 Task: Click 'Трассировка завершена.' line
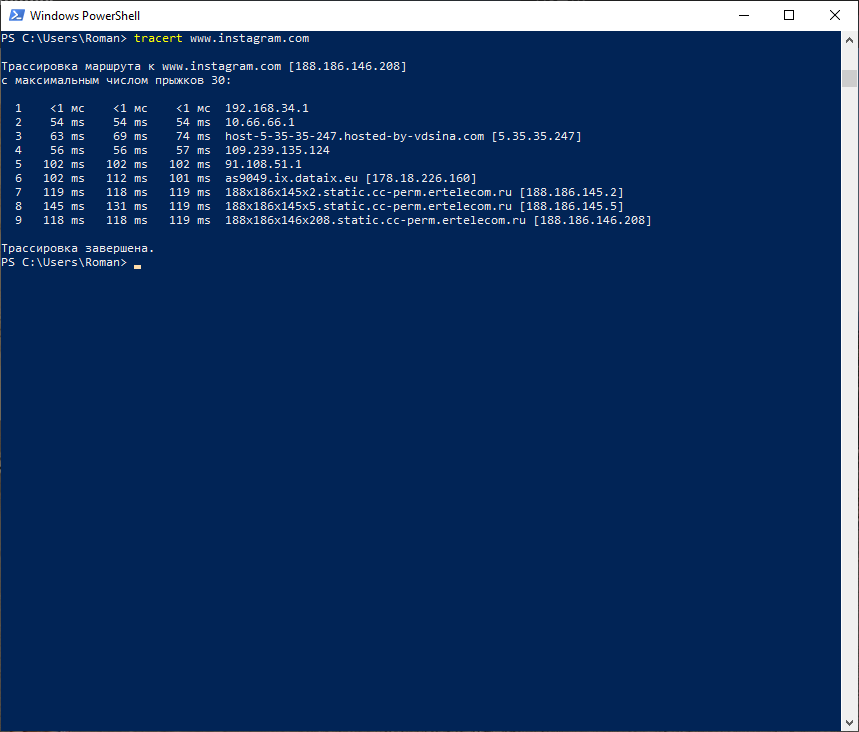coord(78,248)
